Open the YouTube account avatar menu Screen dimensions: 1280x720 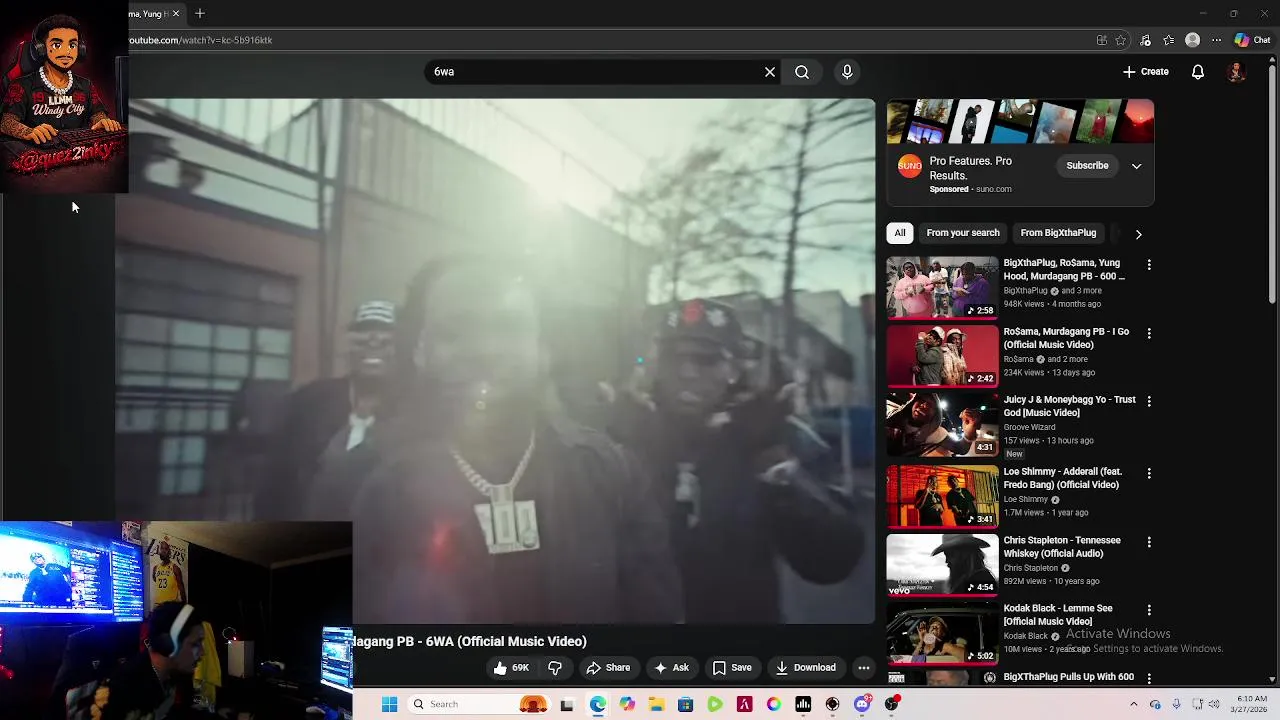[1237, 72]
